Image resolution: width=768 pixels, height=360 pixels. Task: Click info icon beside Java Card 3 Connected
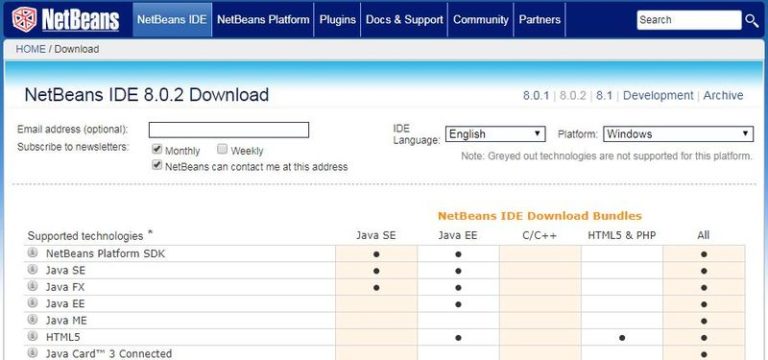click(32, 353)
